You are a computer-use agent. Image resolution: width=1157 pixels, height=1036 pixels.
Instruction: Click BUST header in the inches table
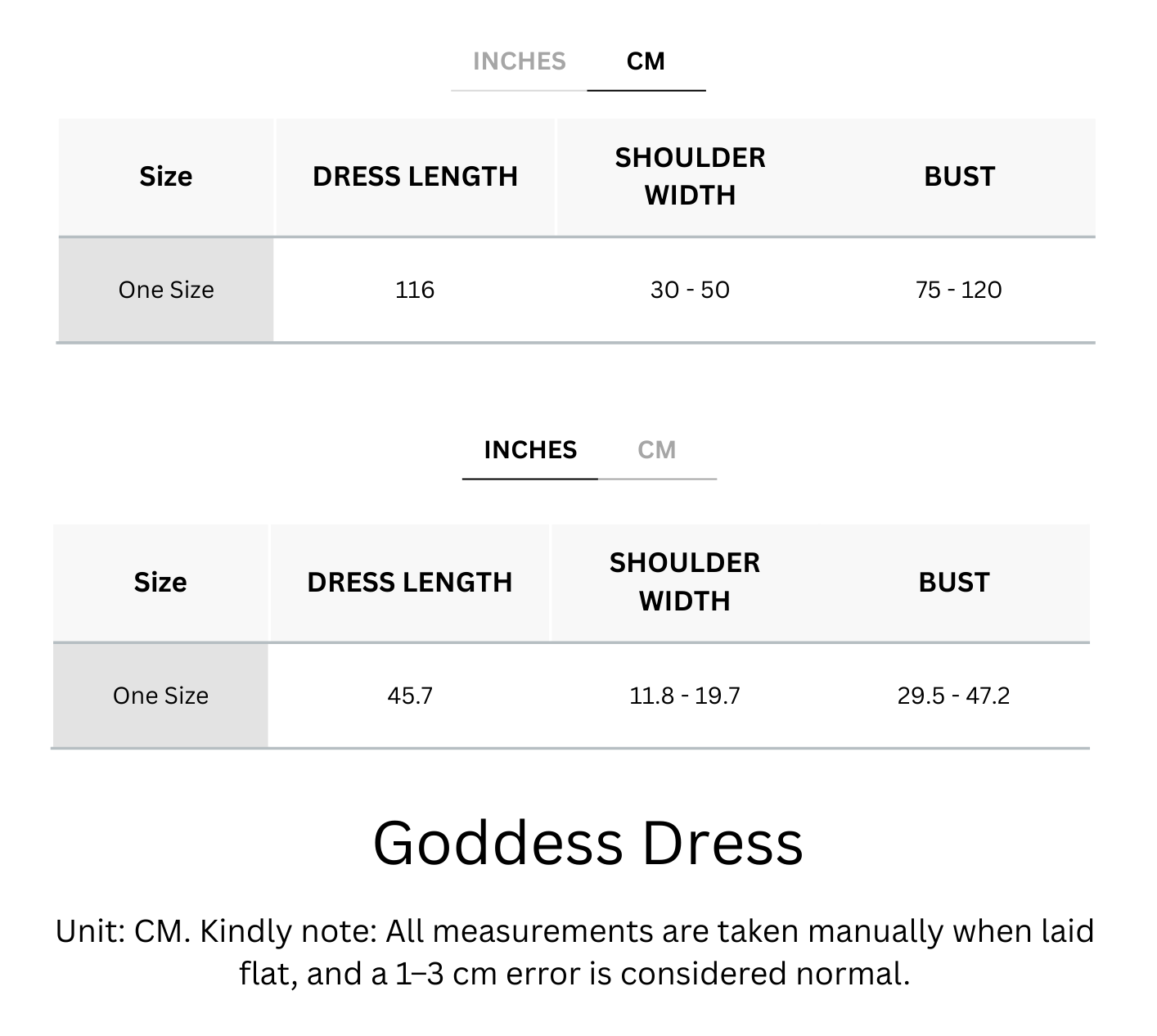pyautogui.click(x=954, y=583)
